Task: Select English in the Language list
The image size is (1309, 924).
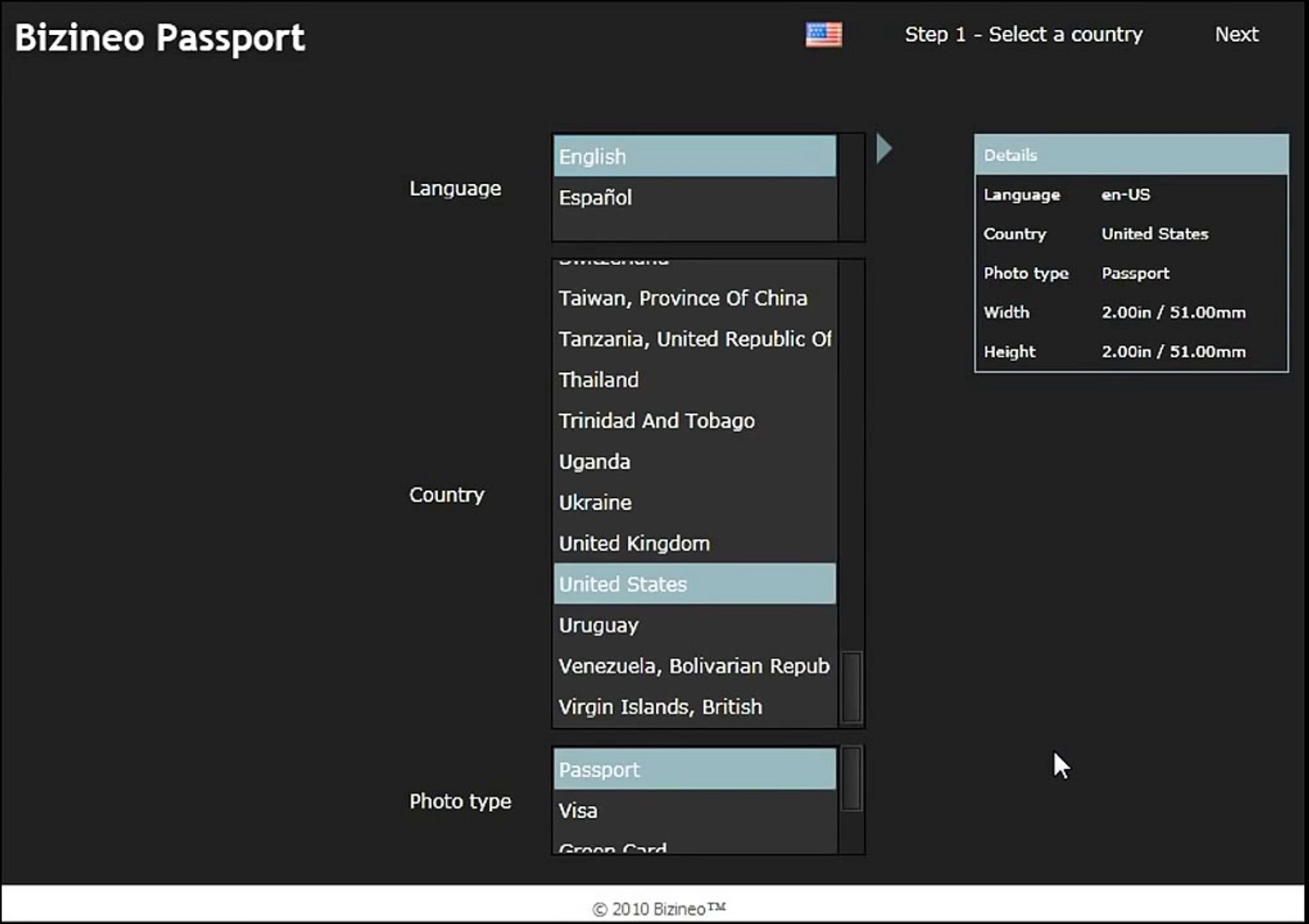Action: pyautogui.click(x=695, y=156)
